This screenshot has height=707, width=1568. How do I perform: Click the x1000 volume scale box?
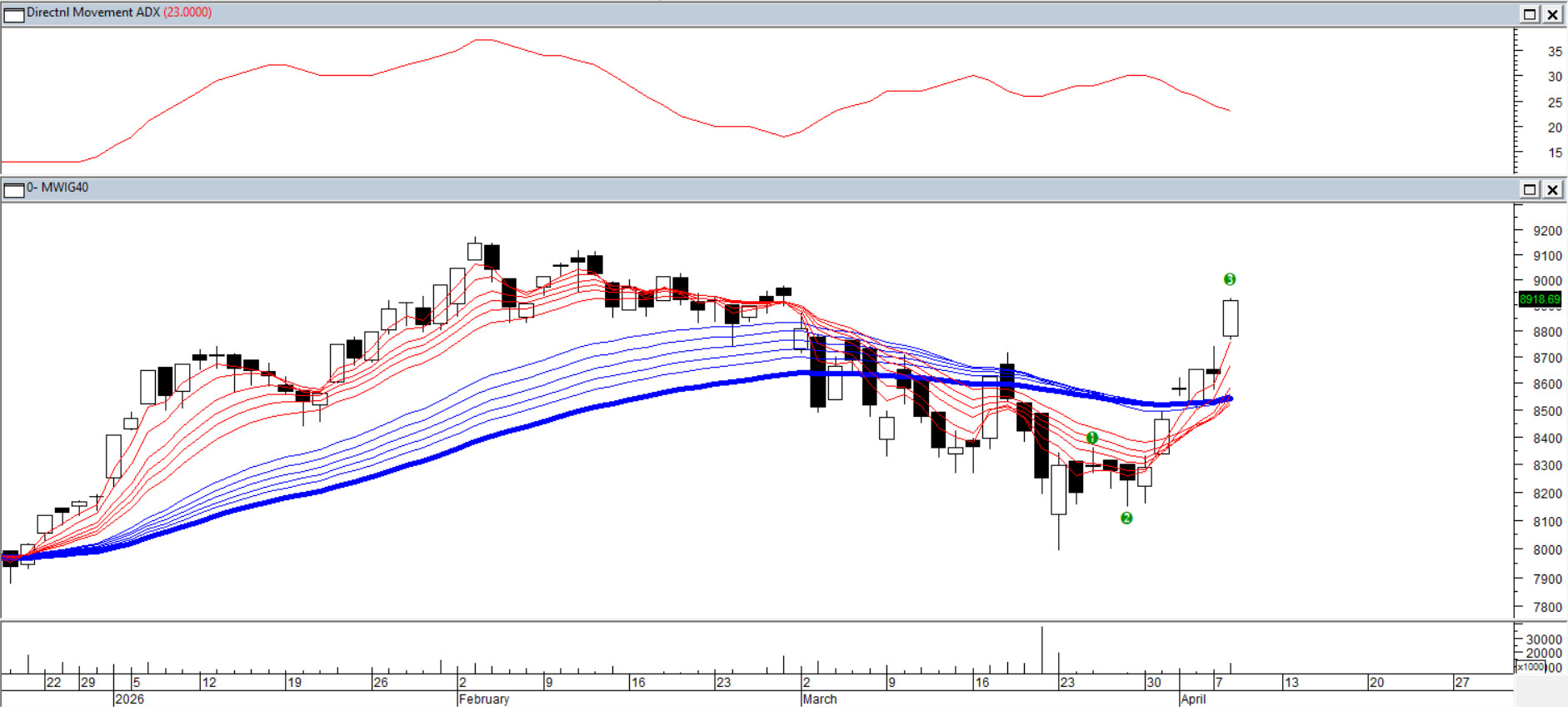(1531, 667)
